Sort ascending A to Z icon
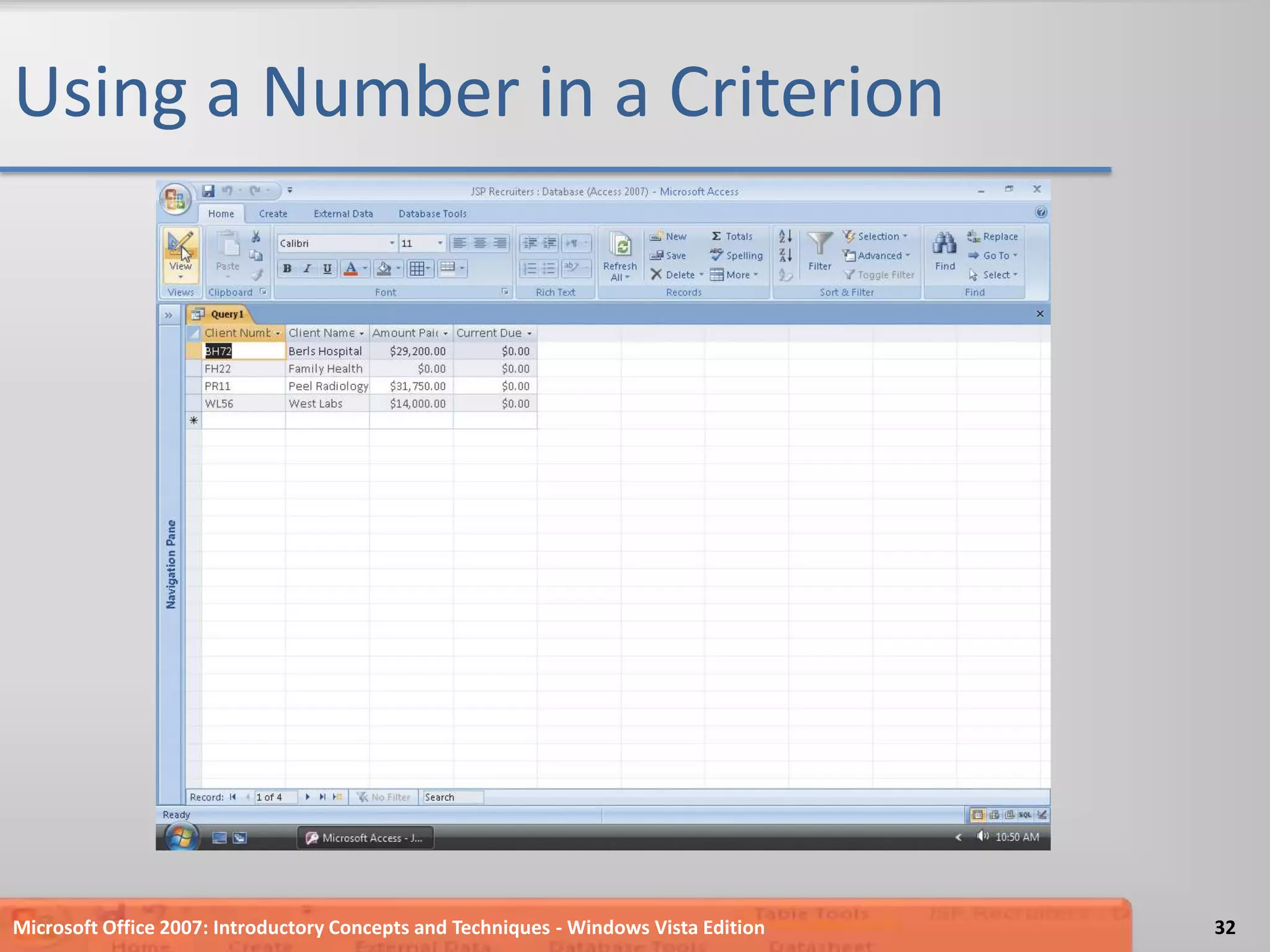Screen dimensions: 1270x952 (x=785, y=236)
